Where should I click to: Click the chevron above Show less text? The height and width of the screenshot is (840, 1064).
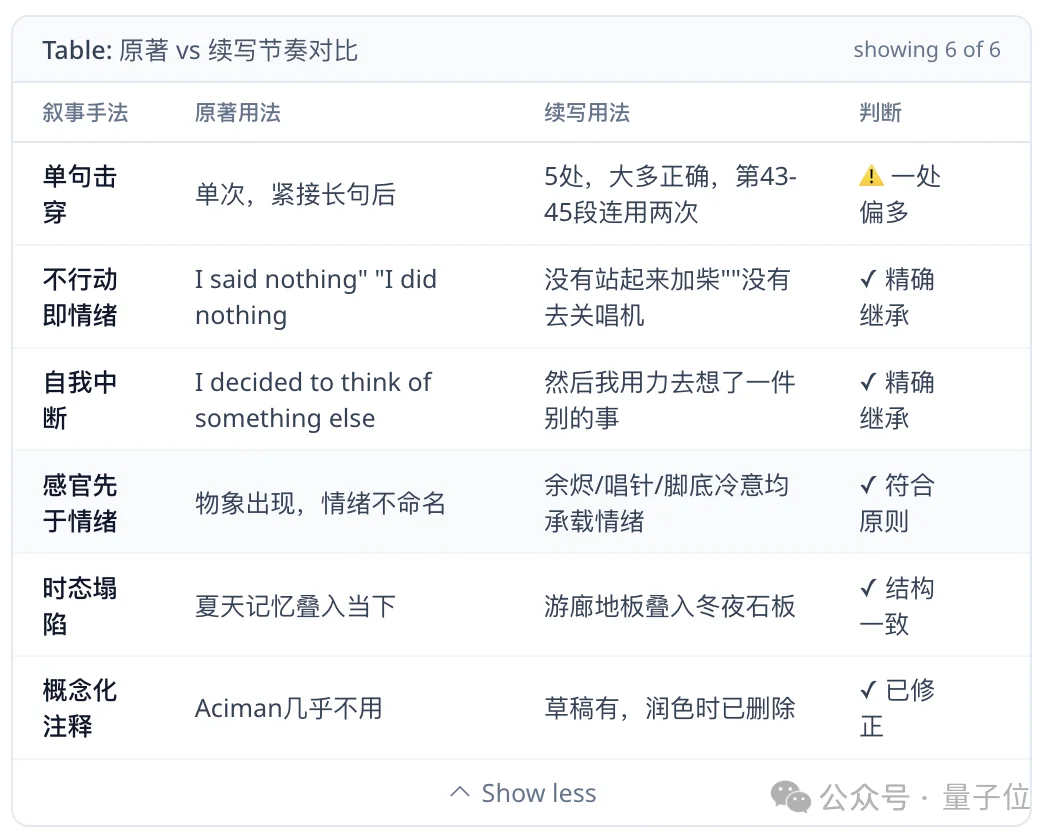pyautogui.click(x=461, y=792)
